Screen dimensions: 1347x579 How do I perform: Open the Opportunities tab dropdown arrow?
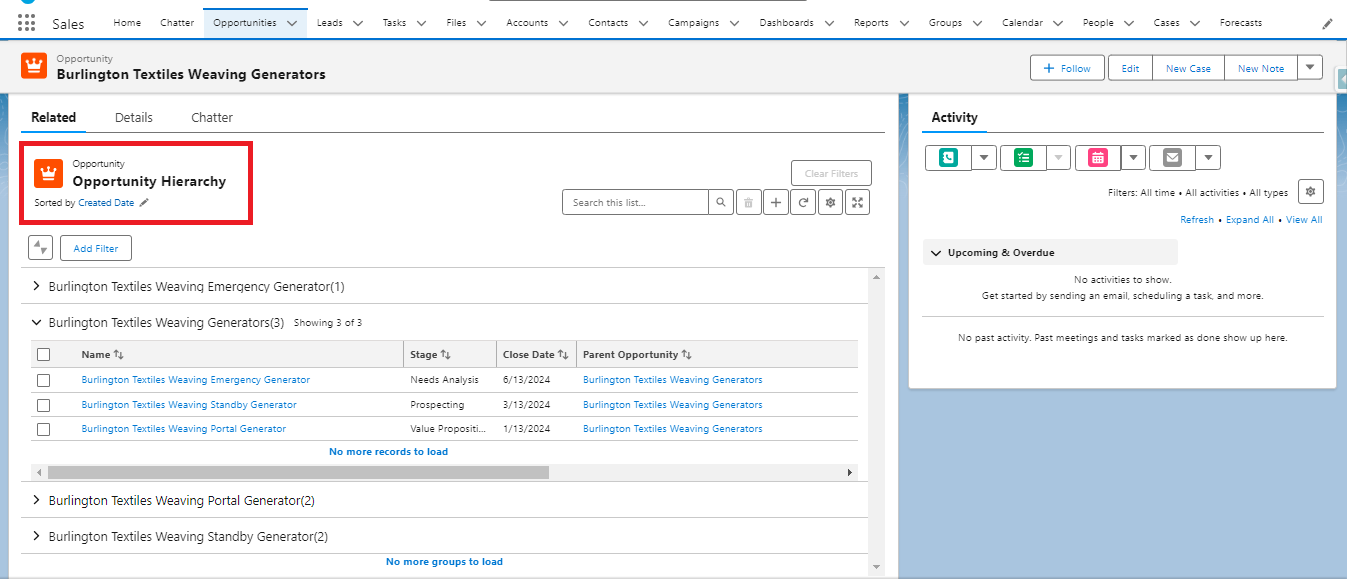[x=292, y=23]
